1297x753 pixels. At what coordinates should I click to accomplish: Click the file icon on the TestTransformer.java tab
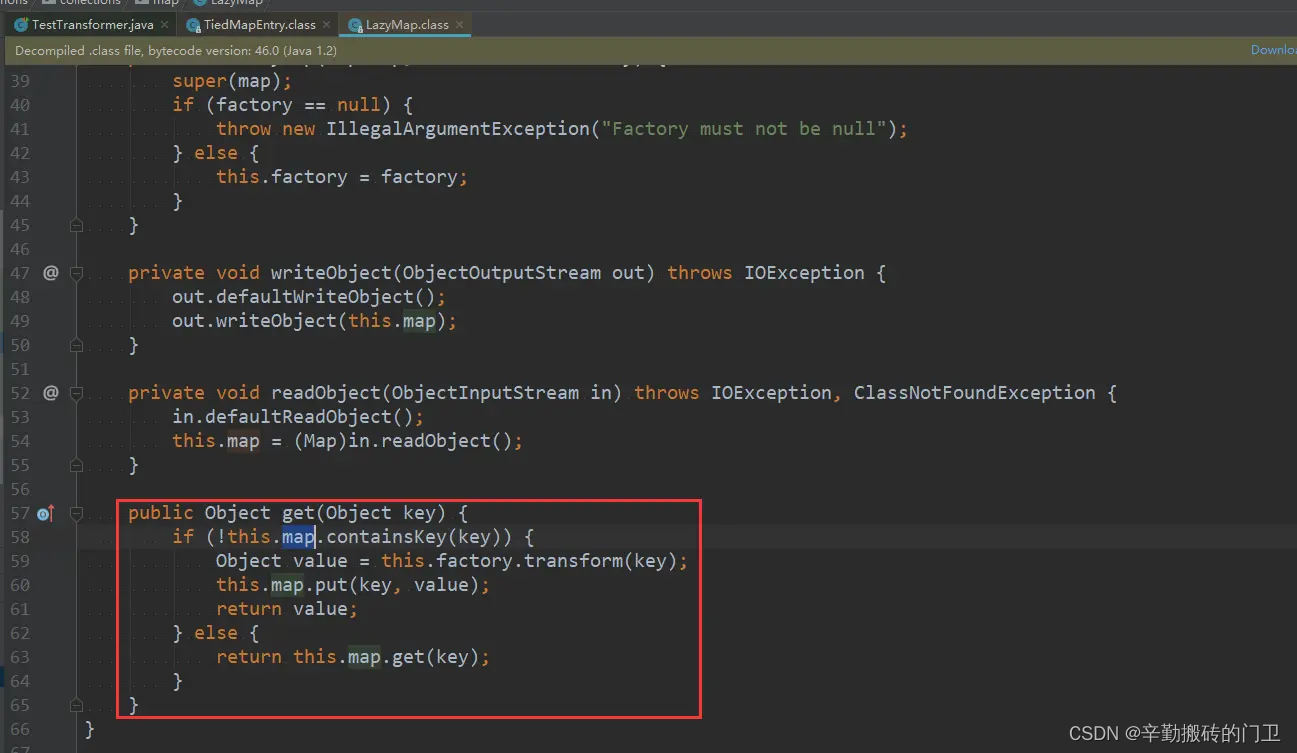[x=22, y=24]
